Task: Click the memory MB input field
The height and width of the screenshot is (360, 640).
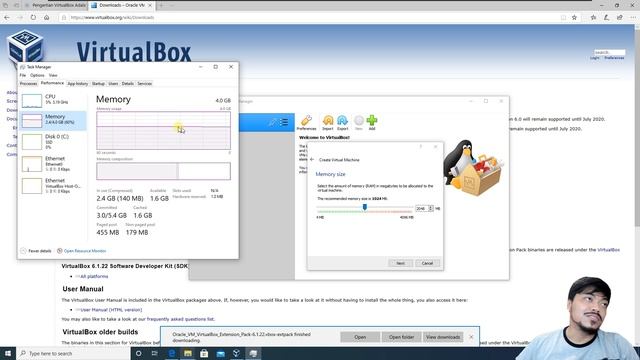Action: coord(422,209)
